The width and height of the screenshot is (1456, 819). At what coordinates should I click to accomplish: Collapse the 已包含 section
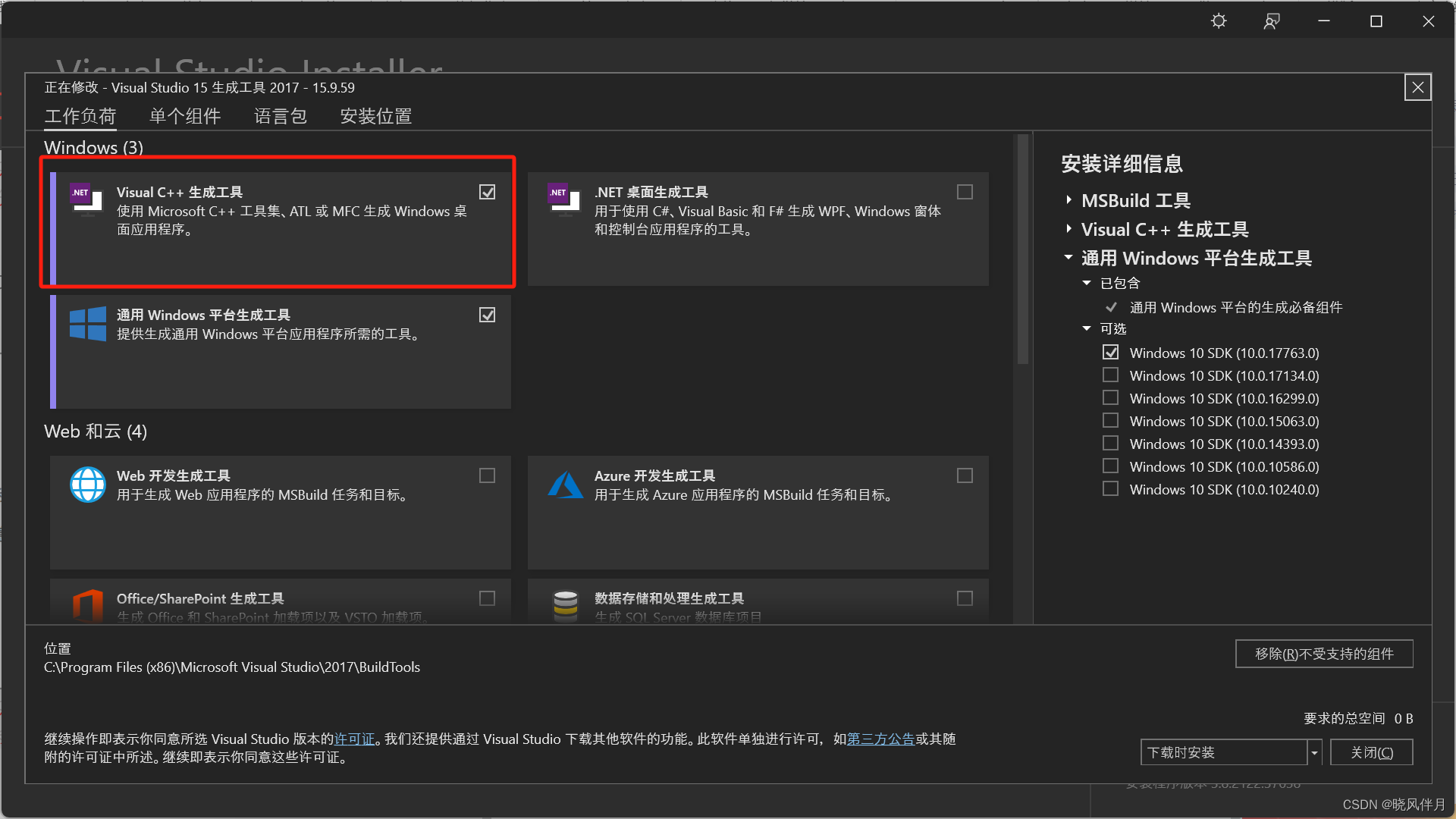coord(1087,283)
